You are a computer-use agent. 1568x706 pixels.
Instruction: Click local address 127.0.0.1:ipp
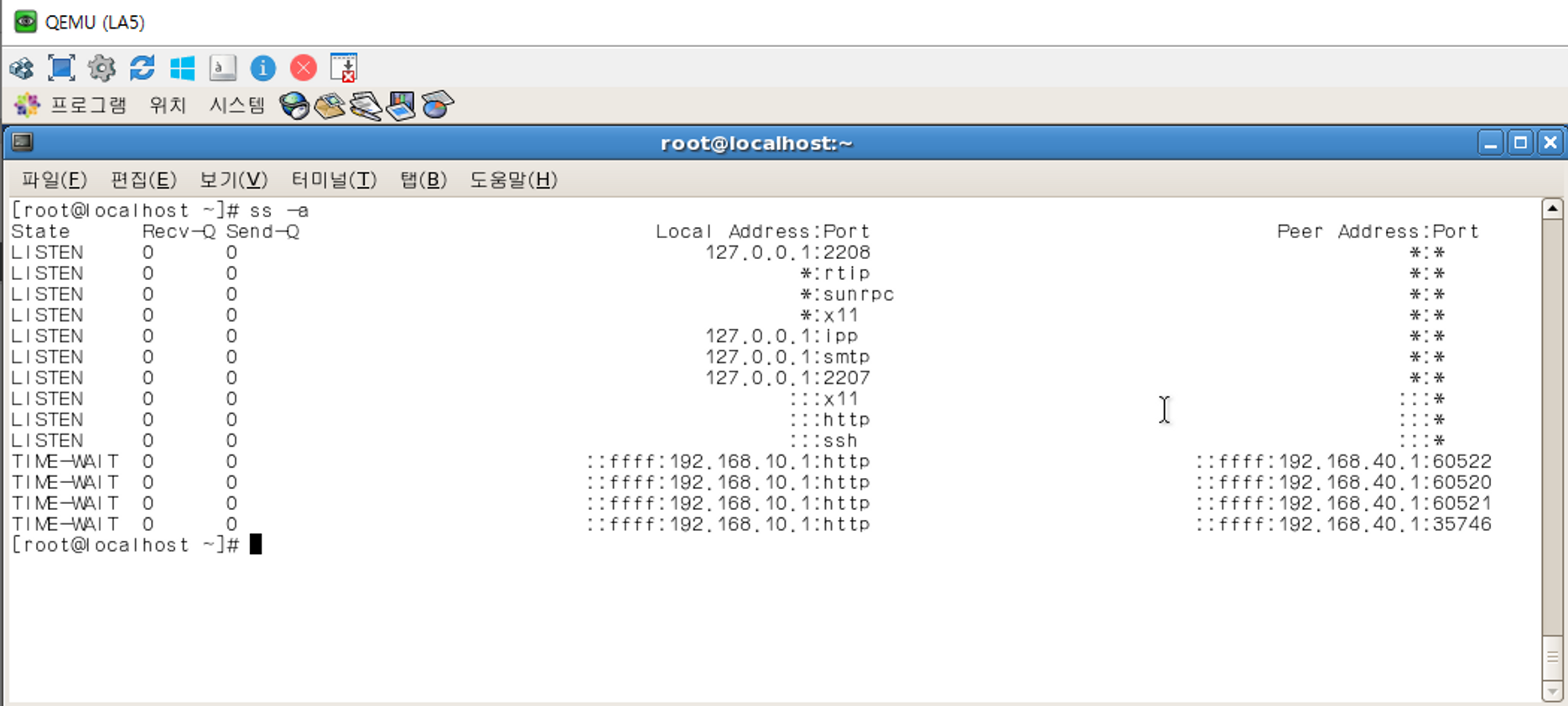click(781, 336)
